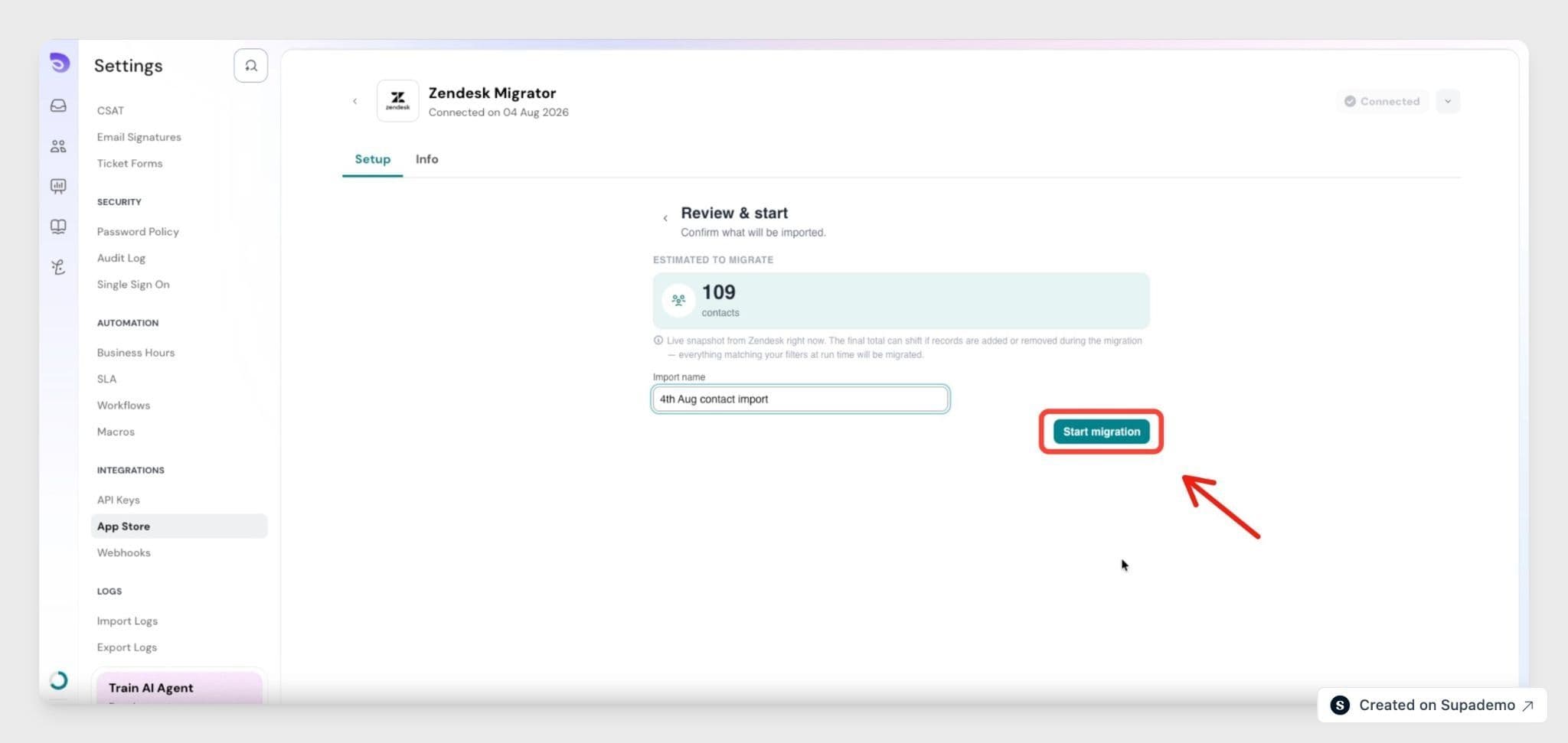The width and height of the screenshot is (1568, 743).
Task: Open the Created on Supademo link
Action: pos(1432,706)
